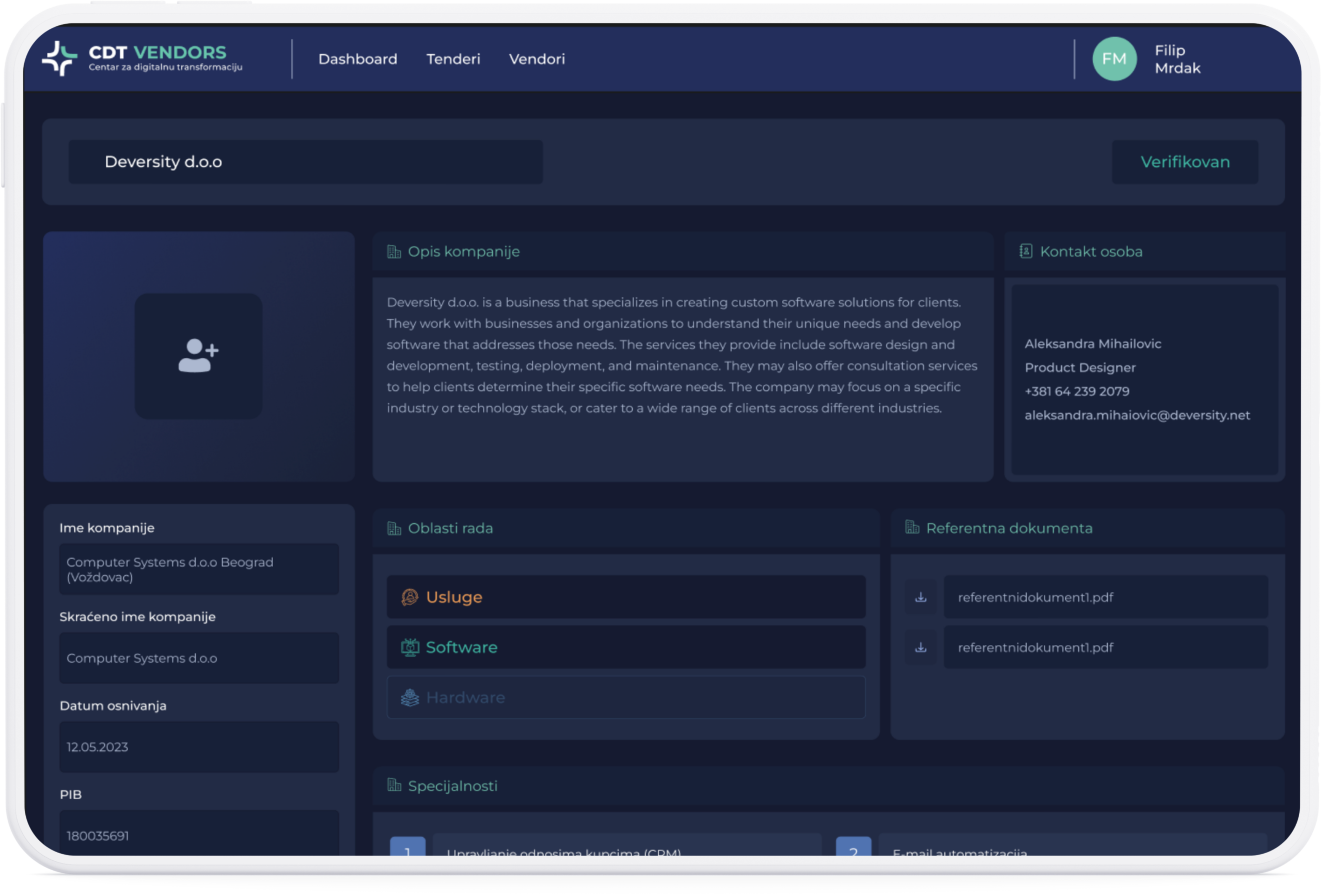Image resolution: width=1322 pixels, height=896 pixels.
Task: Open Filip Mrdak profile menu
Action: pyautogui.click(x=1177, y=59)
